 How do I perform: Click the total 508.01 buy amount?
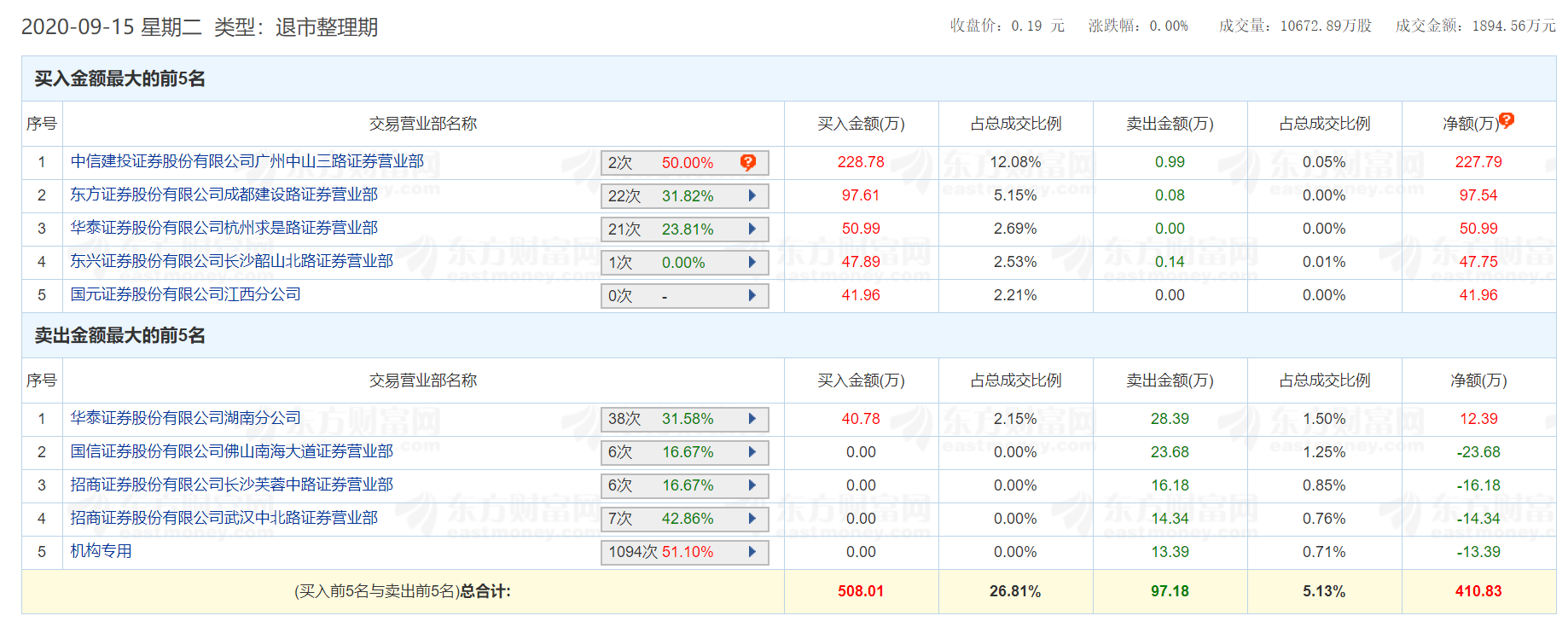pyautogui.click(x=861, y=591)
